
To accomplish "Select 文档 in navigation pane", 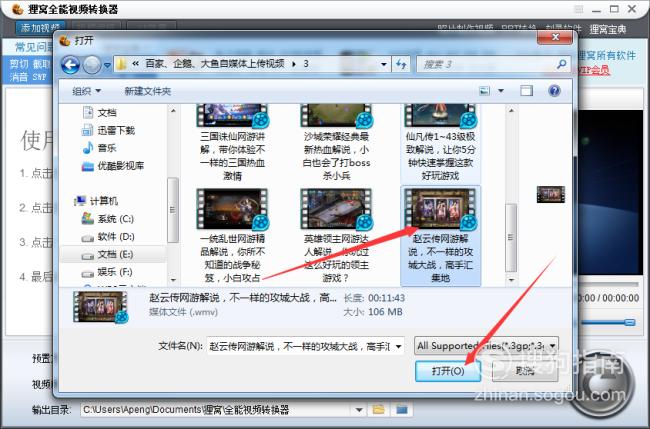I will click(99, 112).
